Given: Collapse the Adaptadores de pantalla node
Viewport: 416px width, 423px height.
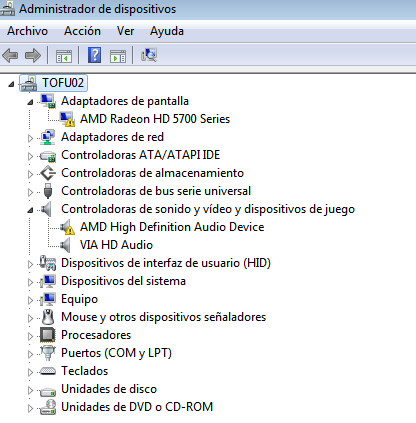Looking at the screenshot, I should tap(30, 102).
